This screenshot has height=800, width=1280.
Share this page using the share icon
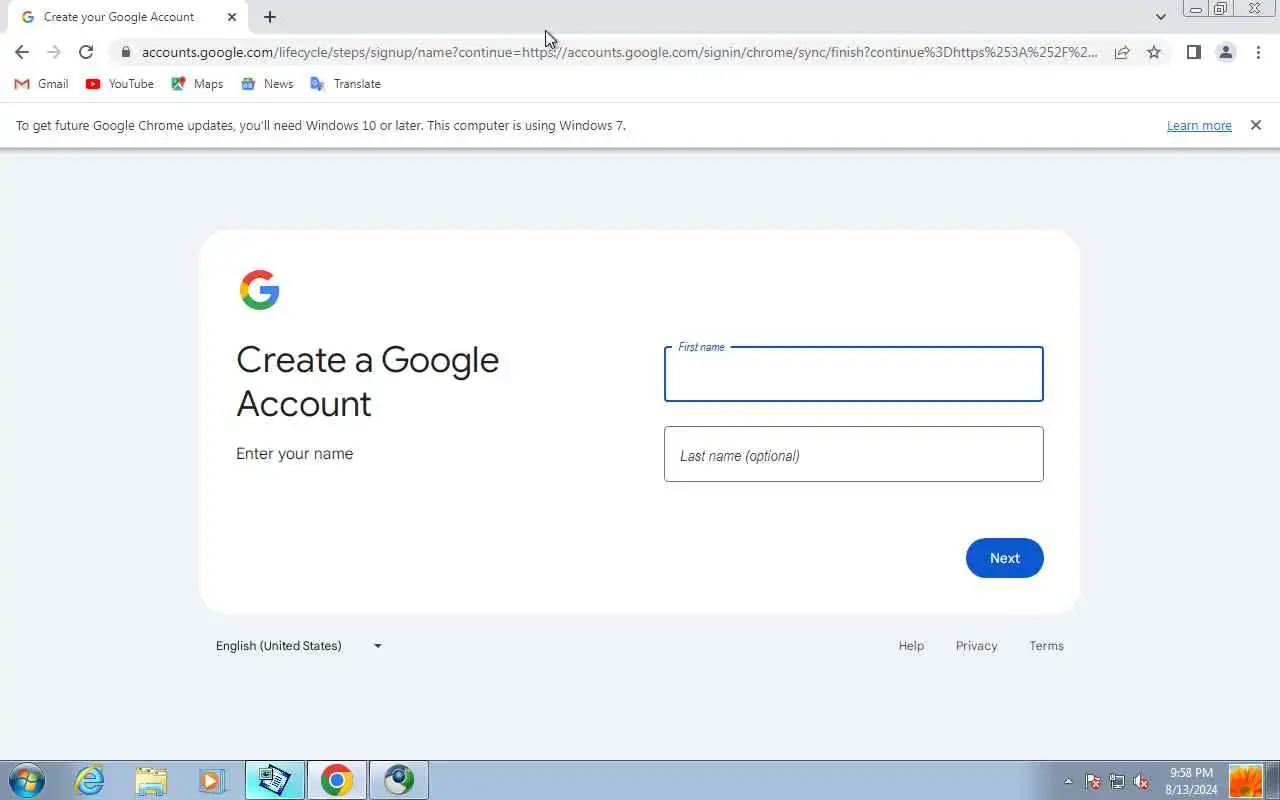(x=1122, y=52)
